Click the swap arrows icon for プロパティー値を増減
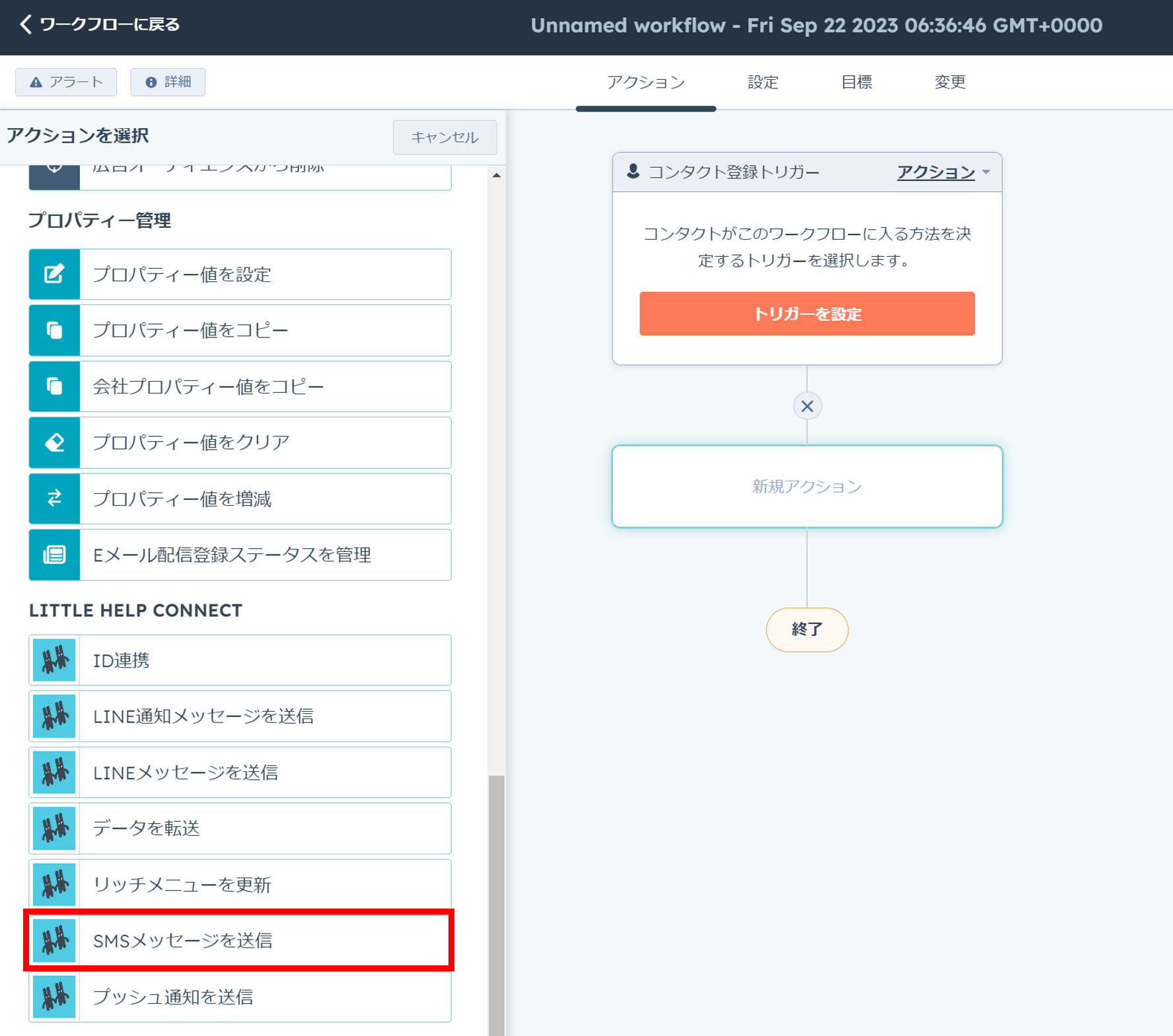The height and width of the screenshot is (1036, 1173). 54,499
